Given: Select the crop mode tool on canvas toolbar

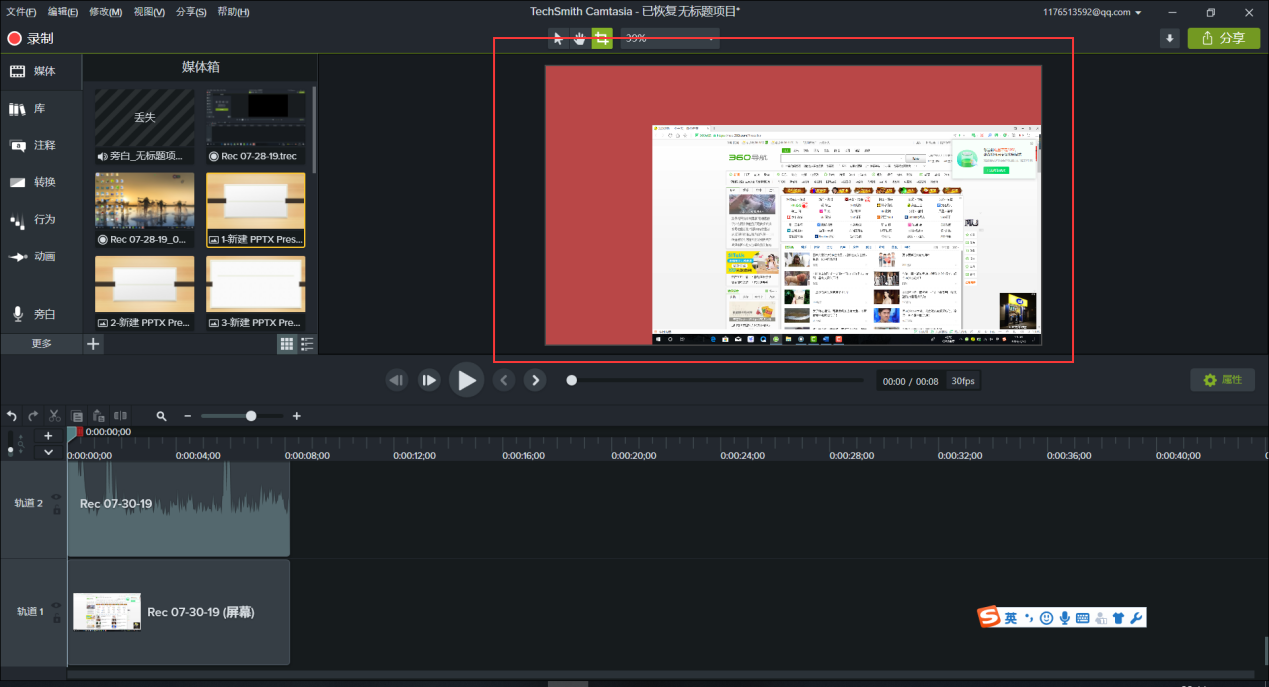Looking at the screenshot, I should point(601,38).
